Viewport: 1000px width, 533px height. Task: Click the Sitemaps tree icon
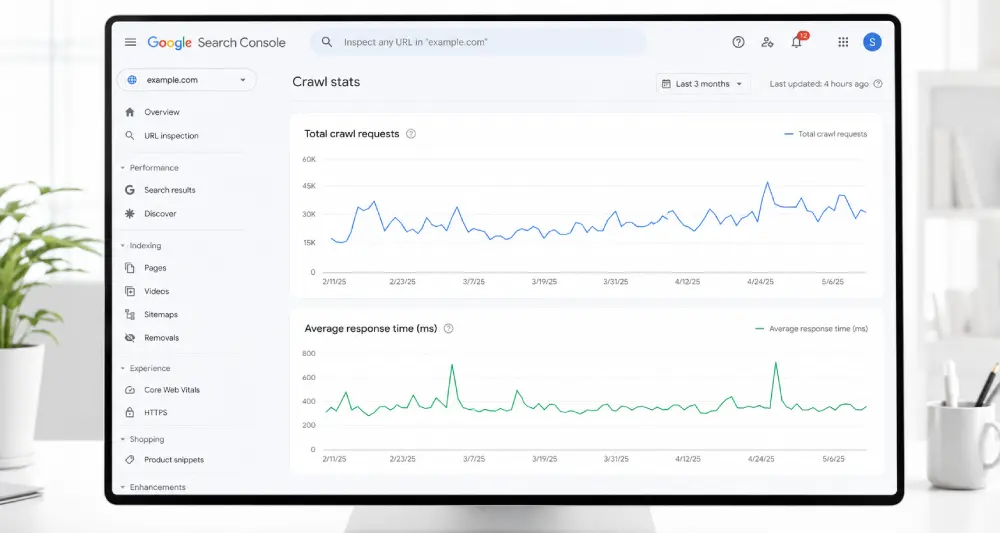pos(130,314)
